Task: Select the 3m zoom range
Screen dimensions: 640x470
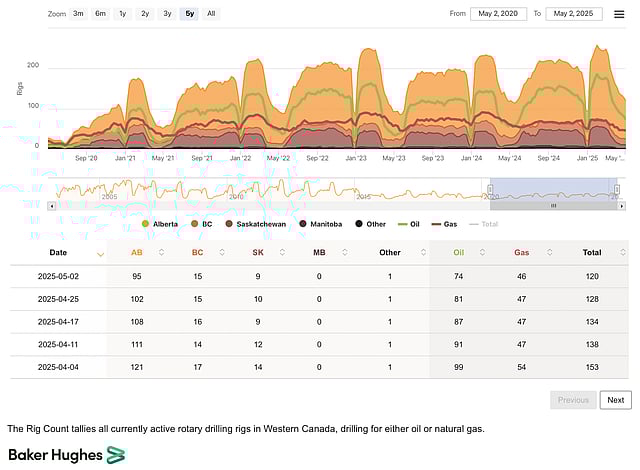Action: tap(78, 14)
